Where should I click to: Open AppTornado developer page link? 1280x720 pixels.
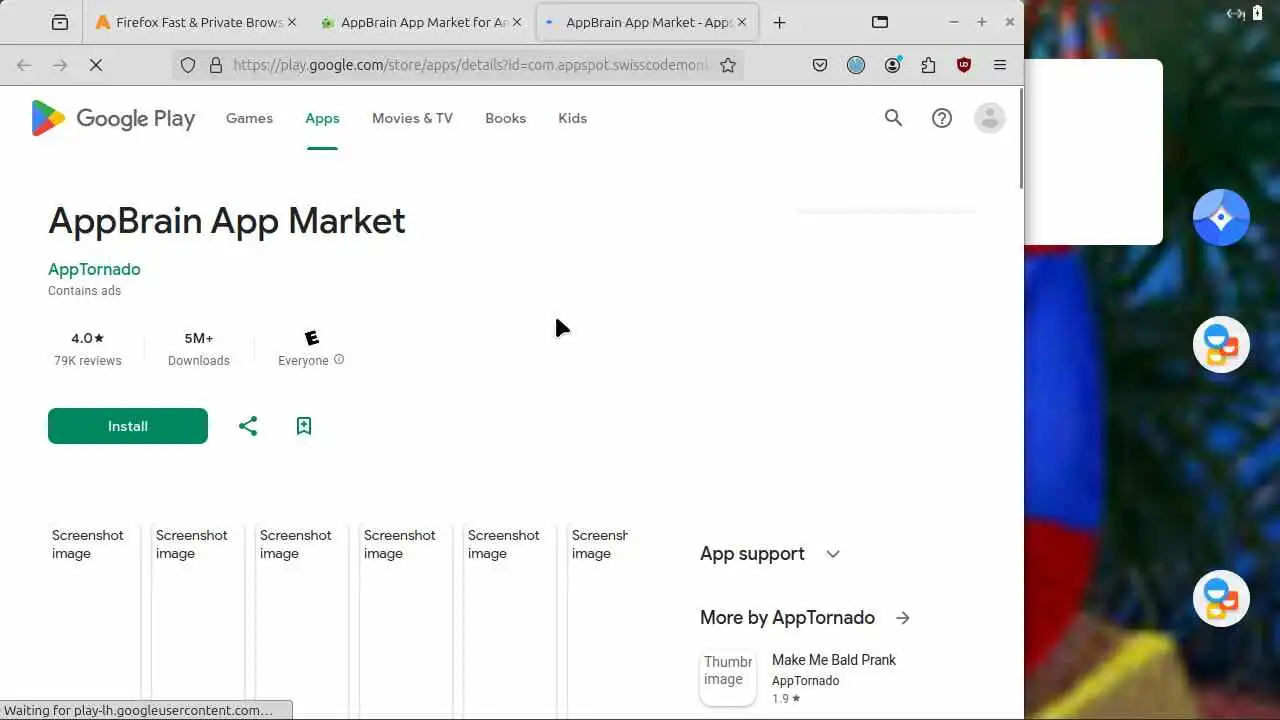pyautogui.click(x=94, y=269)
